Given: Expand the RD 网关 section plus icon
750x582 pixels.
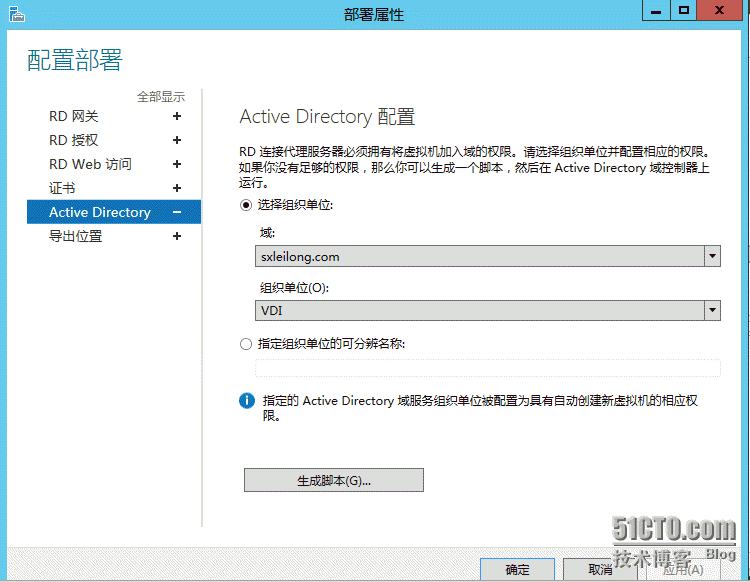Looking at the screenshot, I should coord(177,116).
